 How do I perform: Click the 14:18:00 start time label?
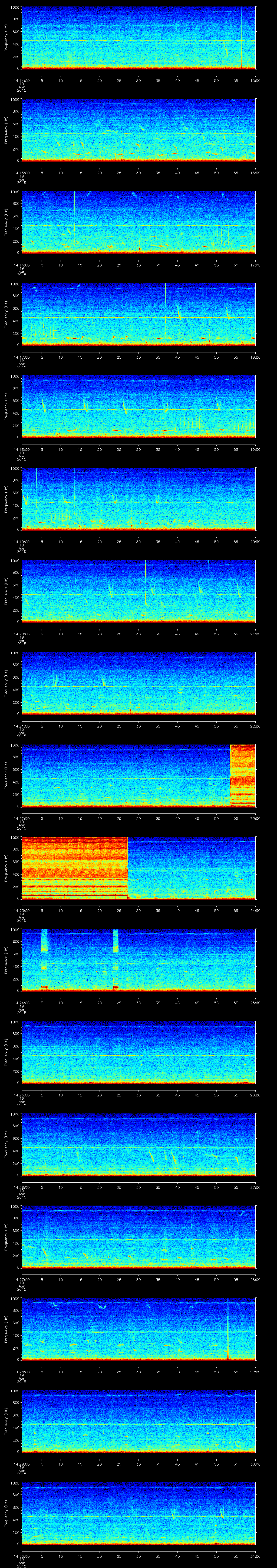(21, 449)
